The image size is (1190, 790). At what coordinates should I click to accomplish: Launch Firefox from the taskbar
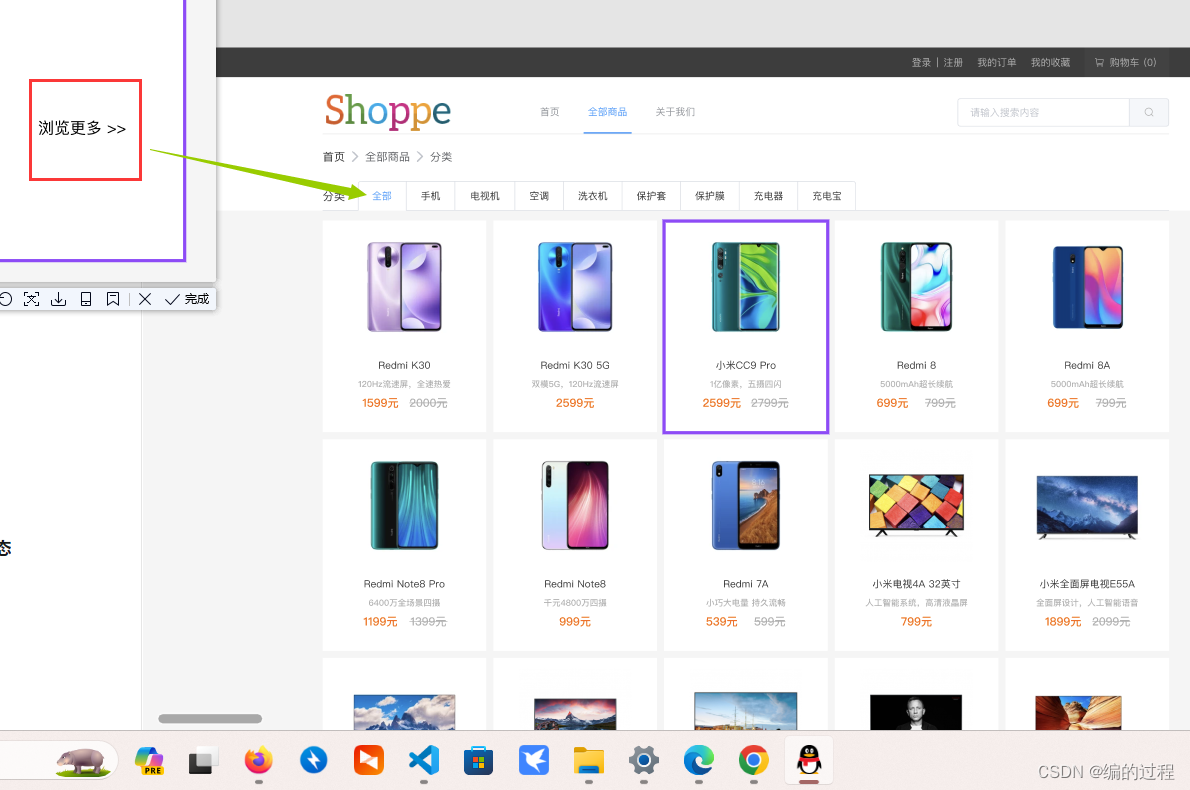tap(259, 760)
